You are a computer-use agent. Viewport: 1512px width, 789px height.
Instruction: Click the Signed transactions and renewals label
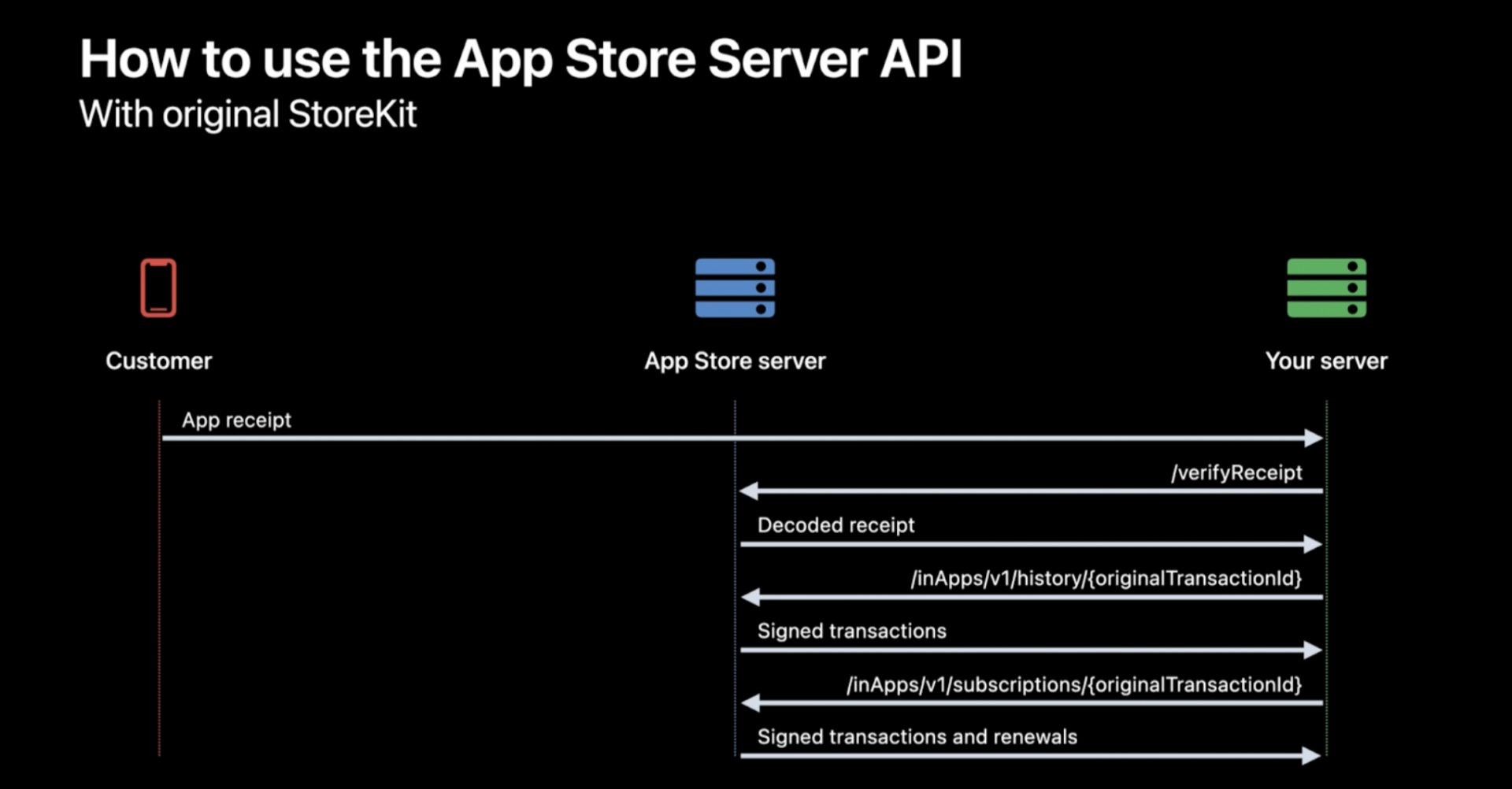click(917, 737)
